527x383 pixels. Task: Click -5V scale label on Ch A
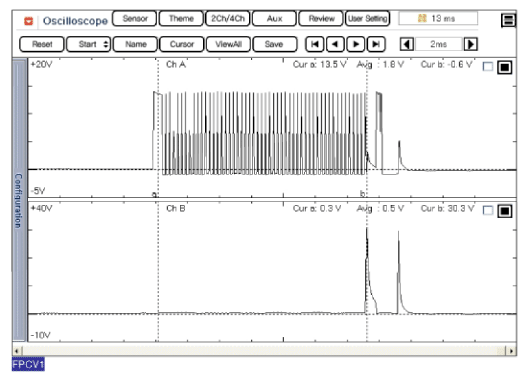point(38,191)
